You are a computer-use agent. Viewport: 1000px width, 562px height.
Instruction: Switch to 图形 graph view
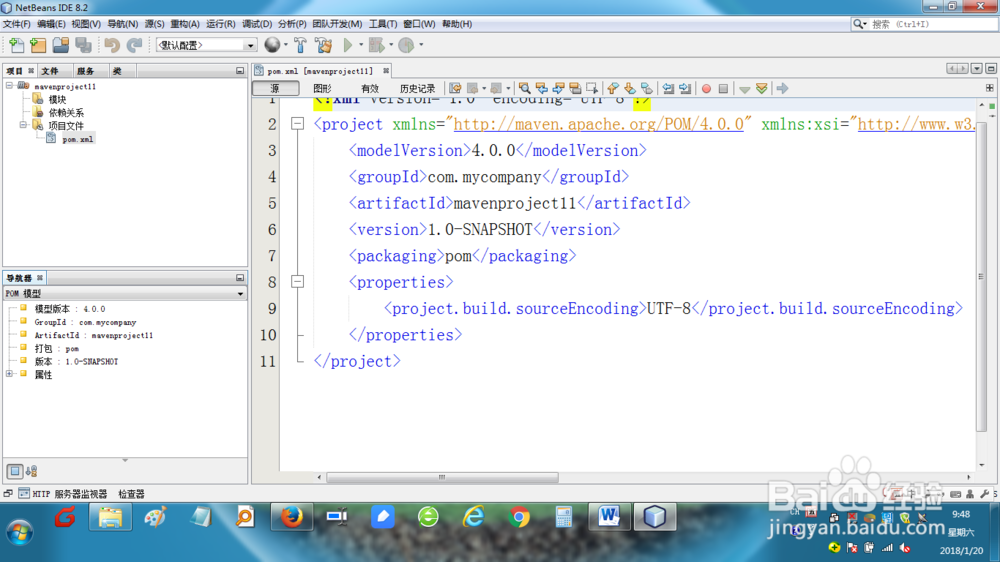pyautogui.click(x=322, y=89)
